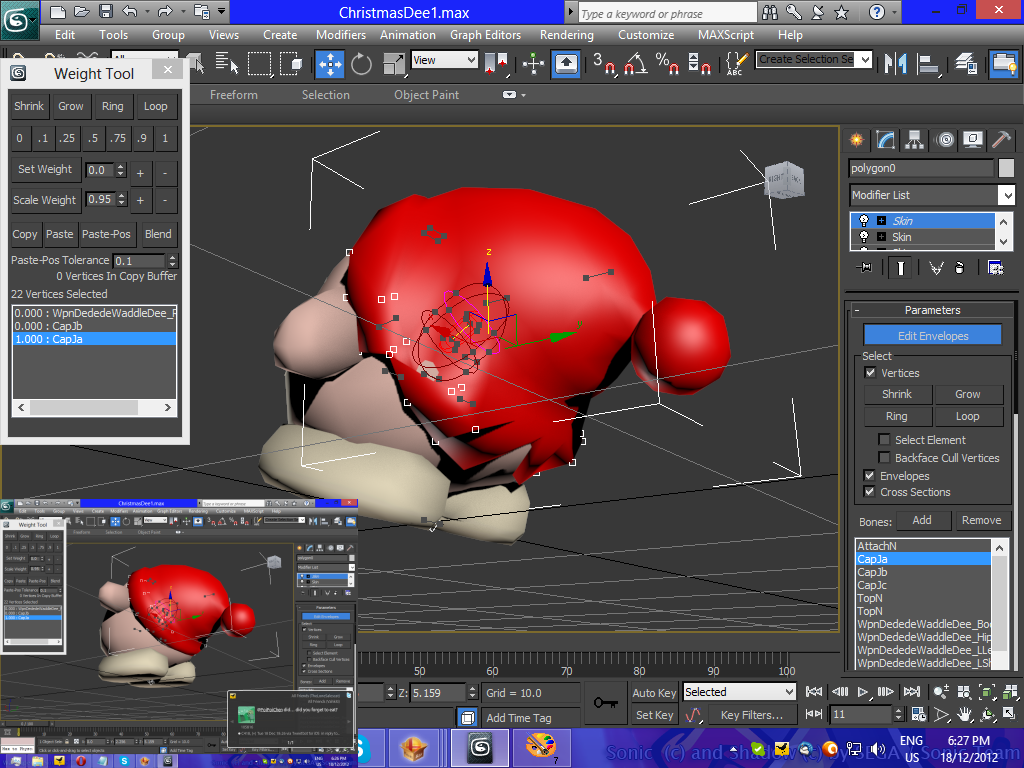Expand the Selected key filter dropdown
The width and height of the screenshot is (1024, 768).
[789, 692]
